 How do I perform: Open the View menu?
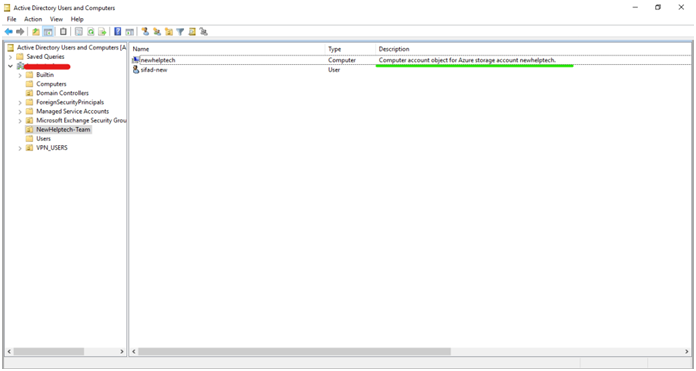click(56, 19)
